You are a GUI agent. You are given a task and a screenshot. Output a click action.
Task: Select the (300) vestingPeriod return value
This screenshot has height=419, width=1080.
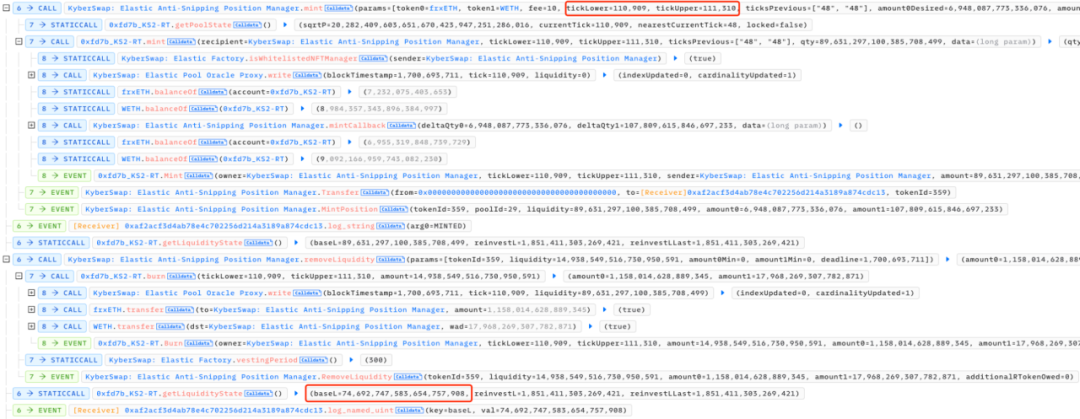tap(375, 360)
